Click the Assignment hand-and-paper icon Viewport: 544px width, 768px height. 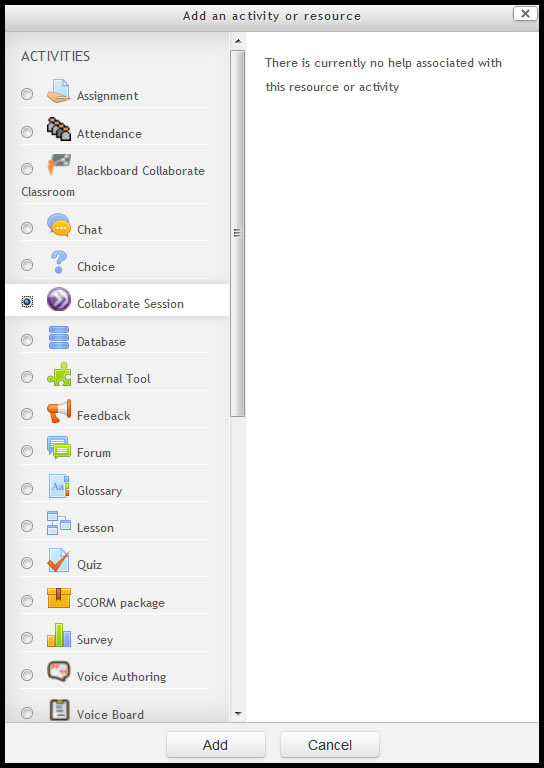click(59, 91)
